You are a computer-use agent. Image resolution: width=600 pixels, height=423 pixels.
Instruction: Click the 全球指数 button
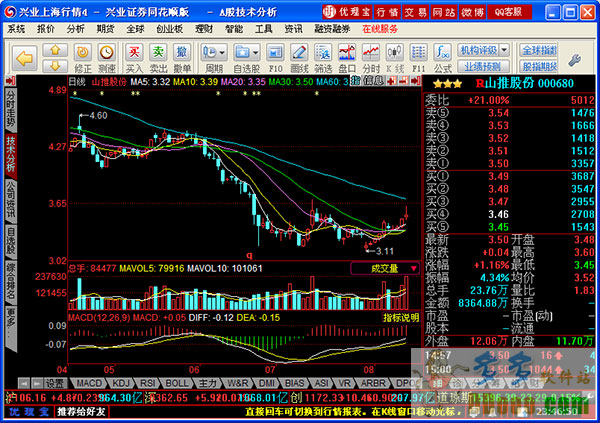pos(539,50)
